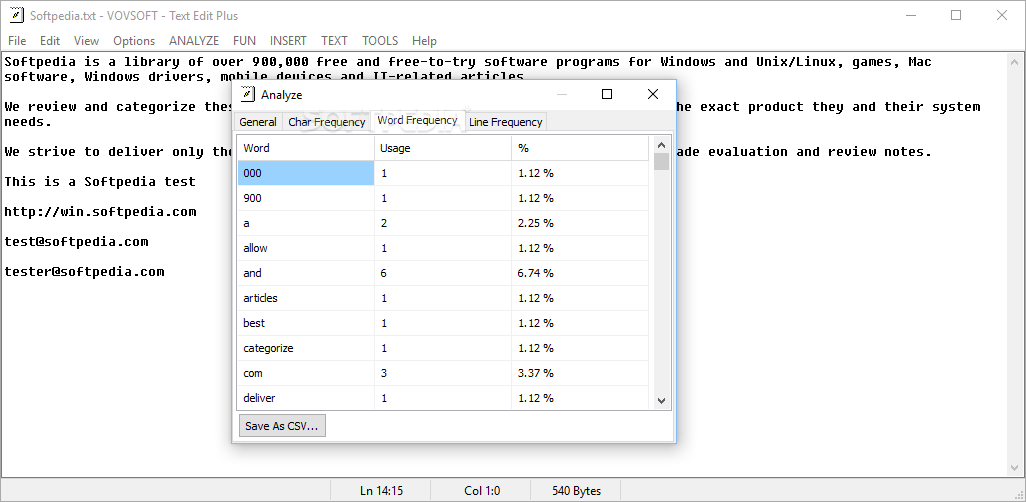Open the Options menu
This screenshot has width=1026, height=502.
134,41
